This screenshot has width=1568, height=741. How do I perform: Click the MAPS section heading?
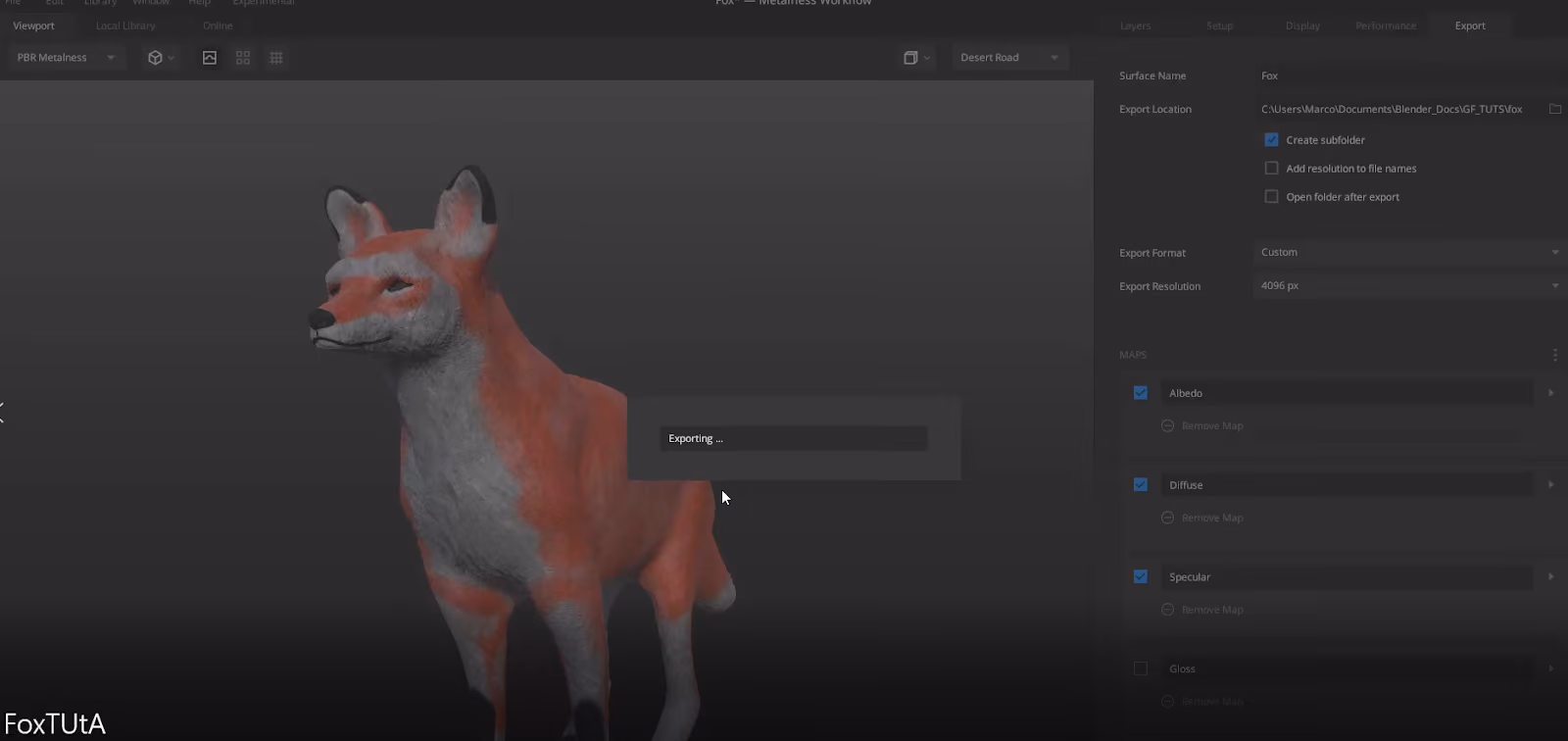[1133, 355]
